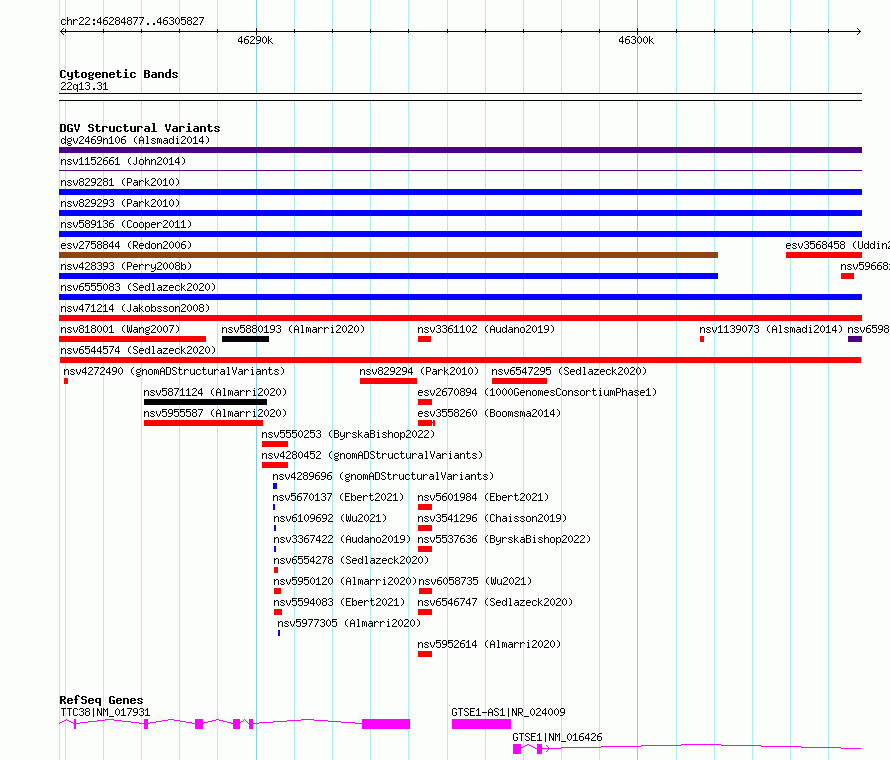Click nsv6546747 (Sedlazeck2020) label

tap(495, 602)
